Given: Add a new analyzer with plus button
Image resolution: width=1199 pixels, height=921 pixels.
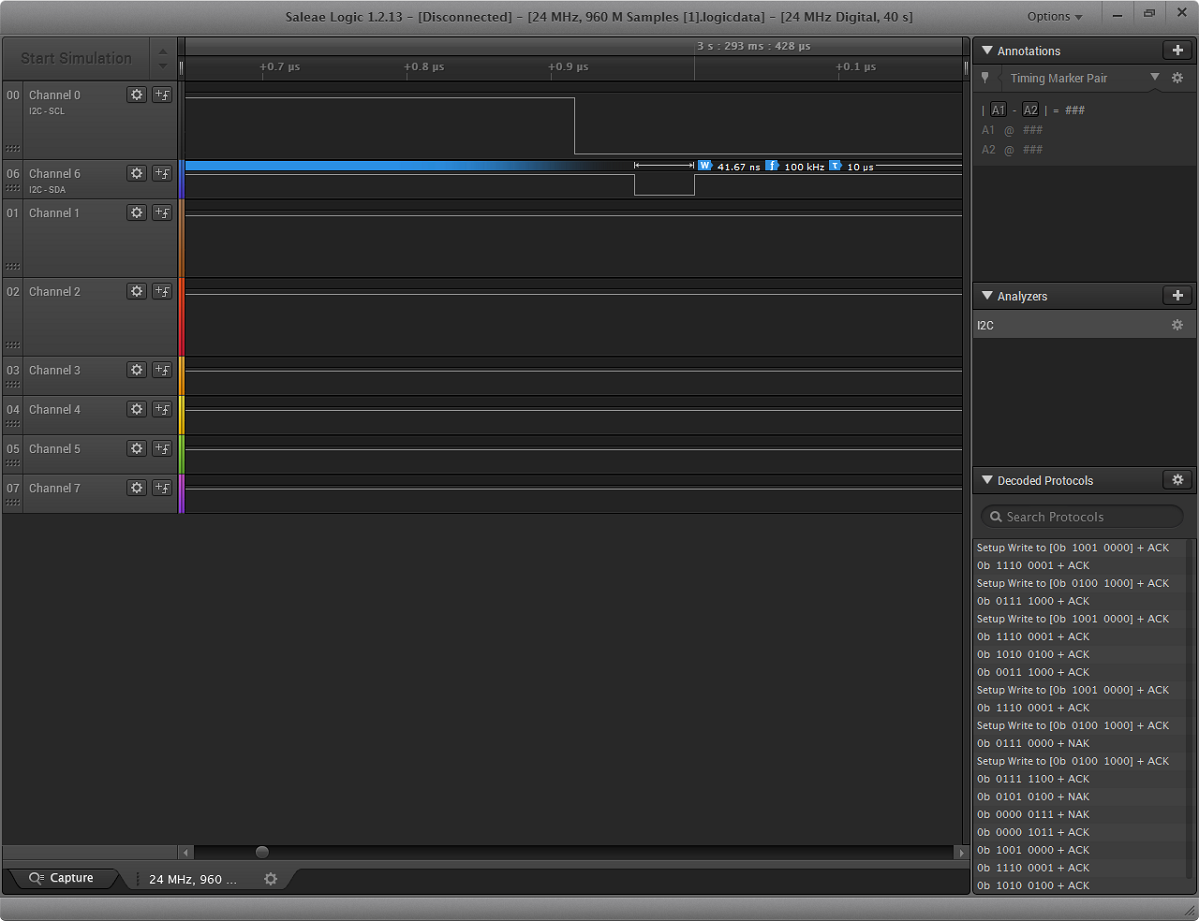Looking at the screenshot, I should click(1177, 296).
